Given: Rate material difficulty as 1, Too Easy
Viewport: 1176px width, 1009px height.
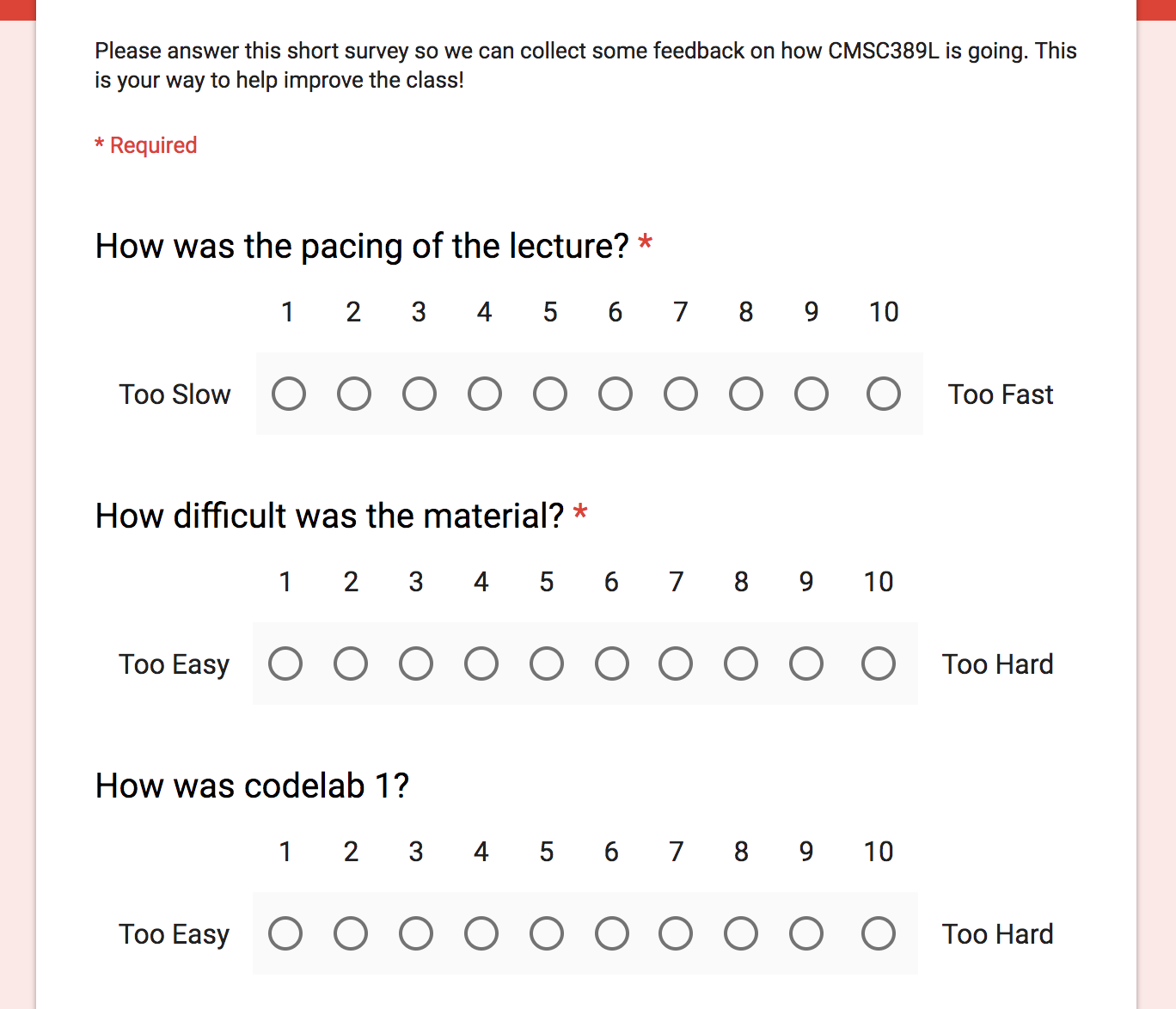Looking at the screenshot, I should pyautogui.click(x=285, y=664).
